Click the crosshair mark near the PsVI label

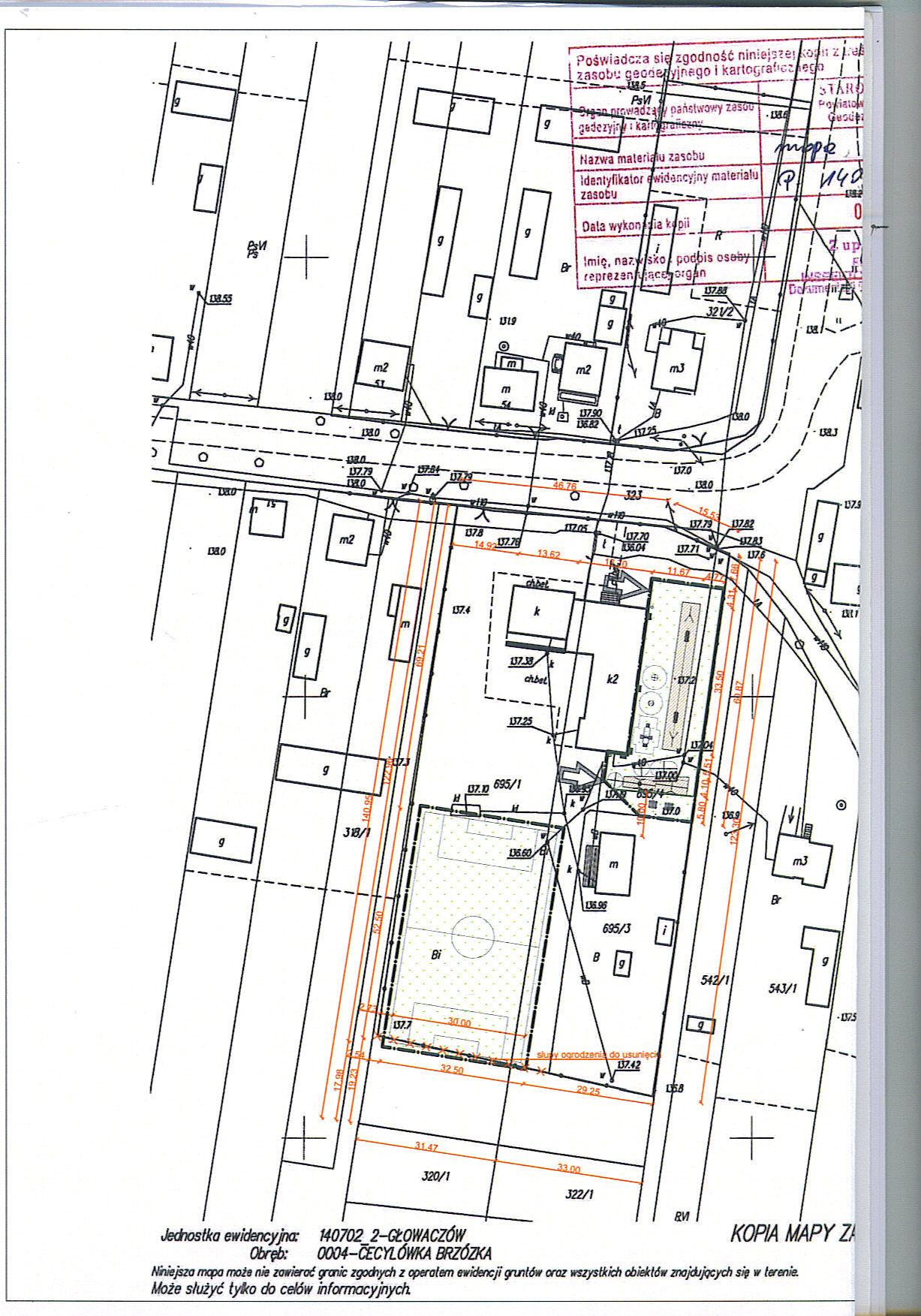pyautogui.click(x=306, y=257)
